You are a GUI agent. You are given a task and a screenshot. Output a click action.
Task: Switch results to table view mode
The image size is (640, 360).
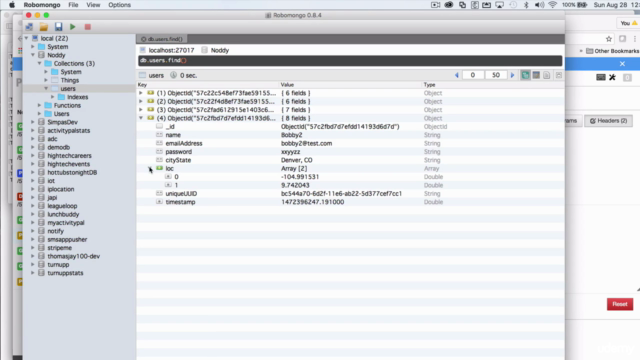pyautogui.click(x=536, y=75)
